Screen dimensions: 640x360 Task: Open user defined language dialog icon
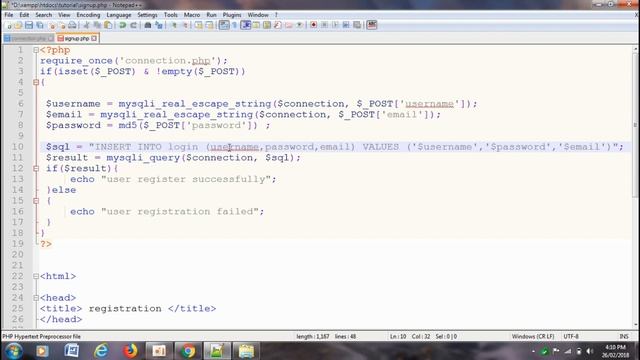[x=256, y=25]
